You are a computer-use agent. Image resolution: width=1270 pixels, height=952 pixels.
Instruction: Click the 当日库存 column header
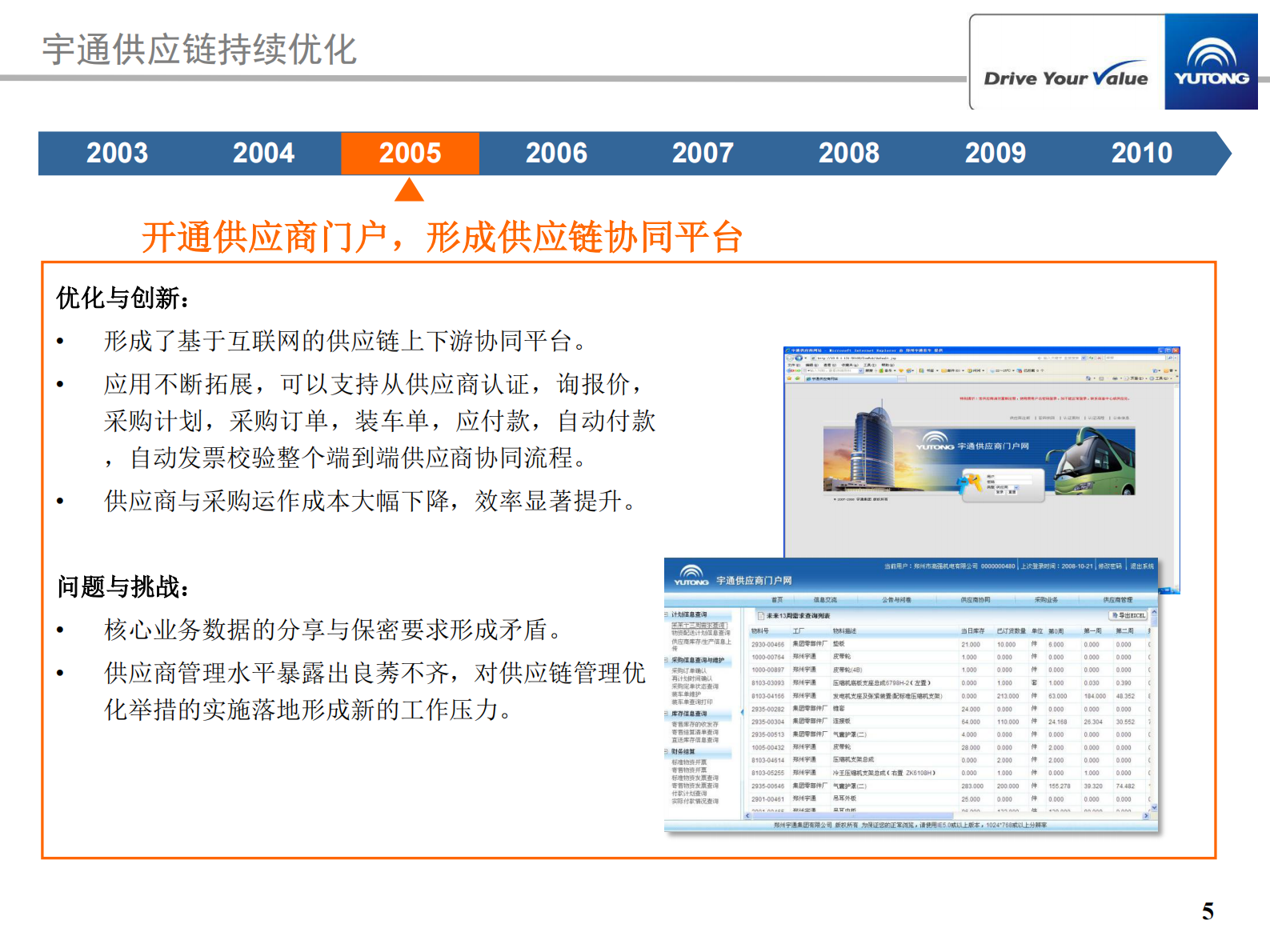pyautogui.click(x=973, y=630)
